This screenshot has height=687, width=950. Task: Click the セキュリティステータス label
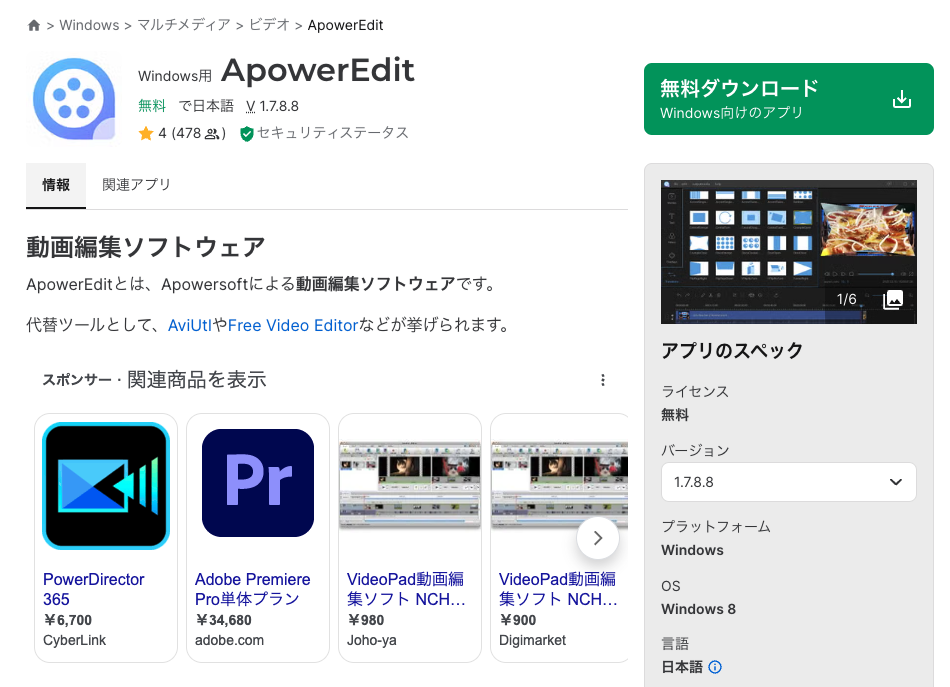333,133
